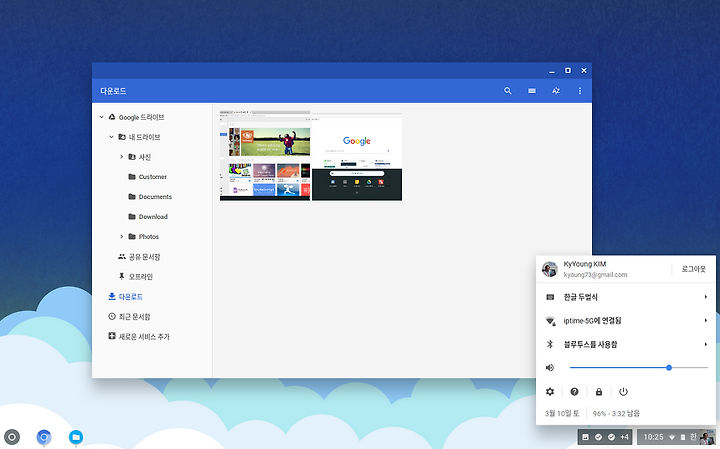Click the Bluetooth icon in system menu
The image size is (720, 449).
point(550,344)
